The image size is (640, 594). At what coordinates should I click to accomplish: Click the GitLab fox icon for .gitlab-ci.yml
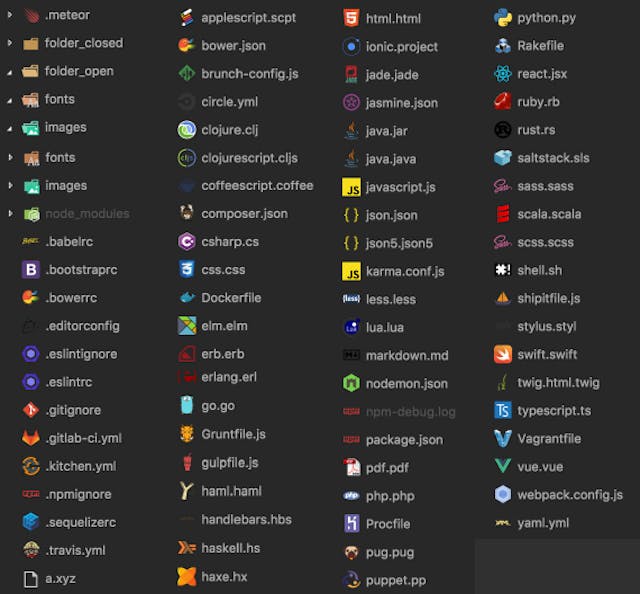[x=31, y=438]
